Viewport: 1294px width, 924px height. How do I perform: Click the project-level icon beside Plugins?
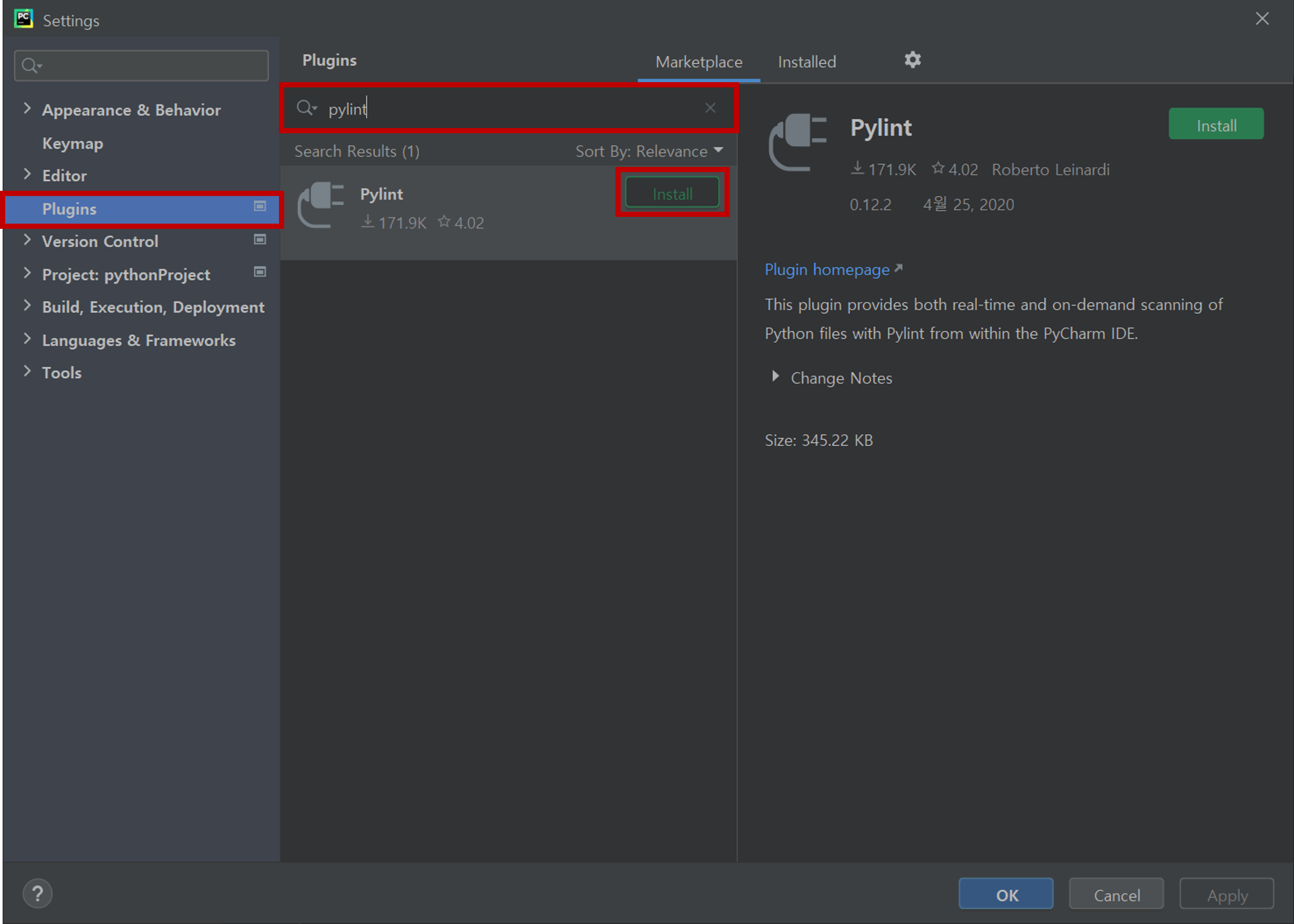[x=260, y=206]
